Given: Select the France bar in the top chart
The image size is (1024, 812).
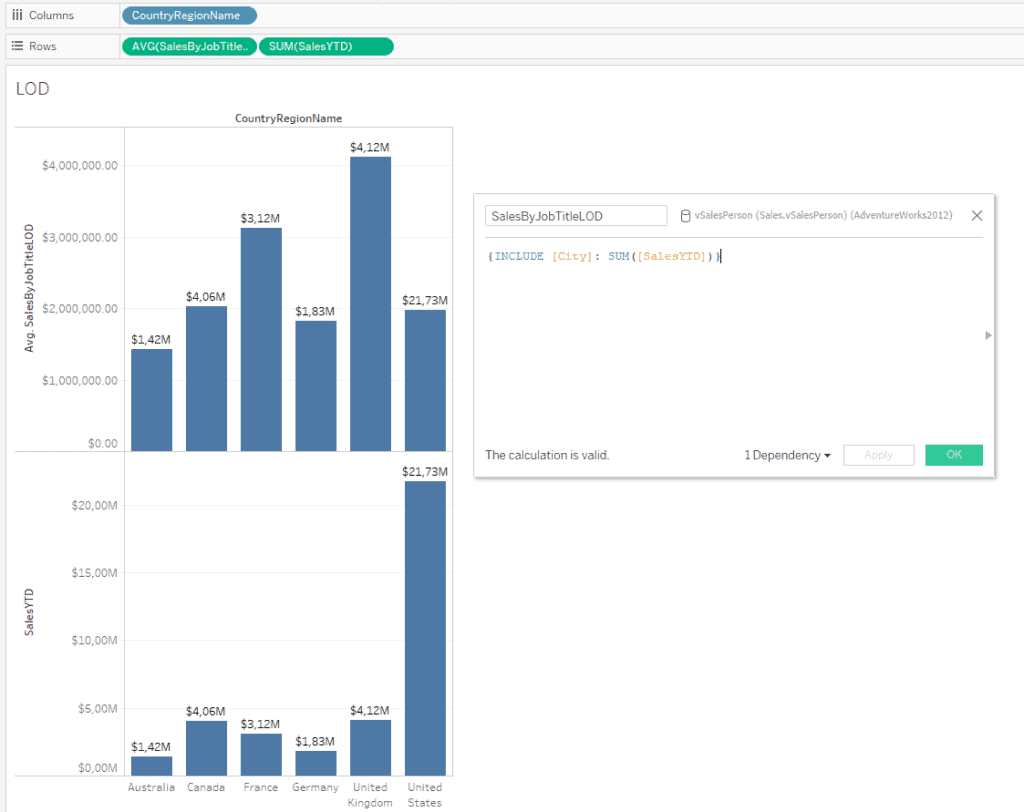Looking at the screenshot, I should point(261,339).
